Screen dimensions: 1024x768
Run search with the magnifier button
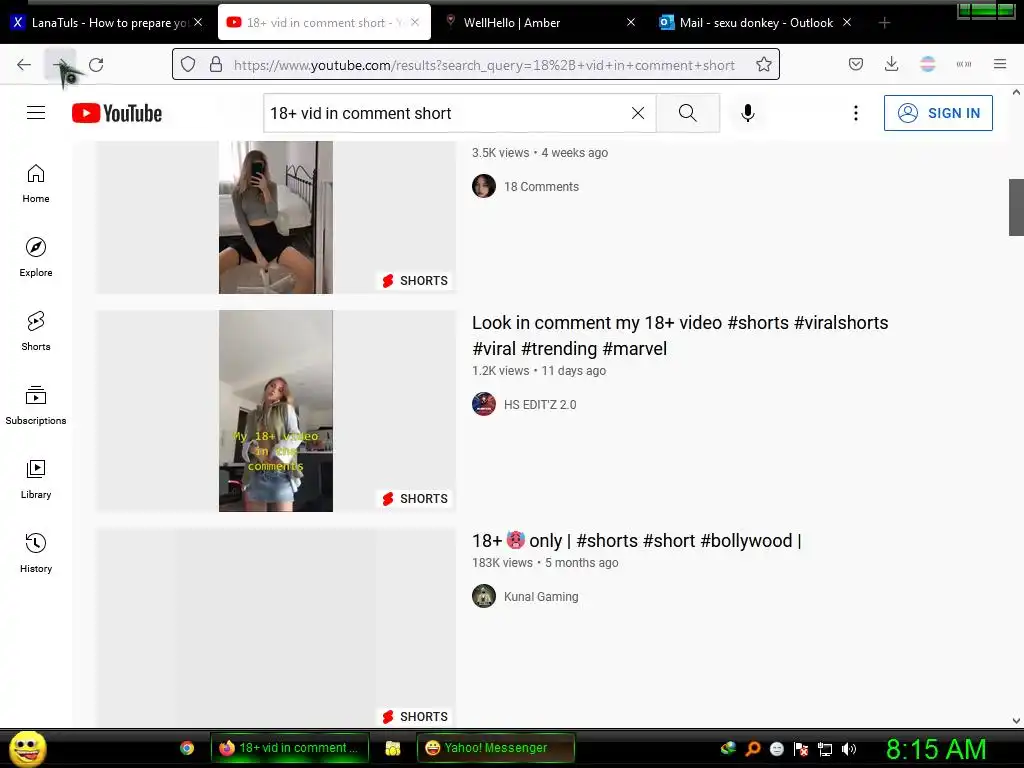click(688, 113)
